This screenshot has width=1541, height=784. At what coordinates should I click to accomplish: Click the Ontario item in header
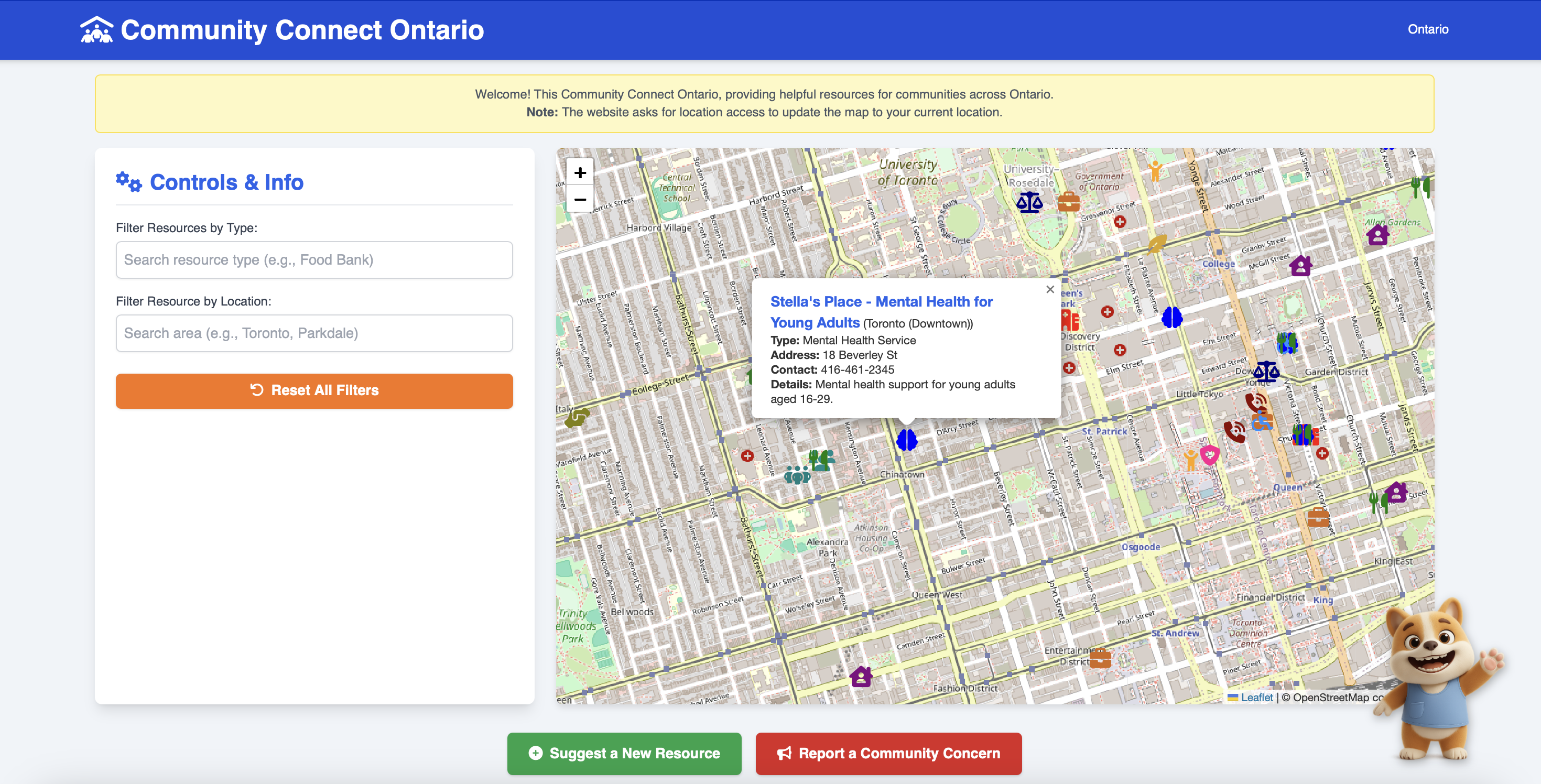1427,29
